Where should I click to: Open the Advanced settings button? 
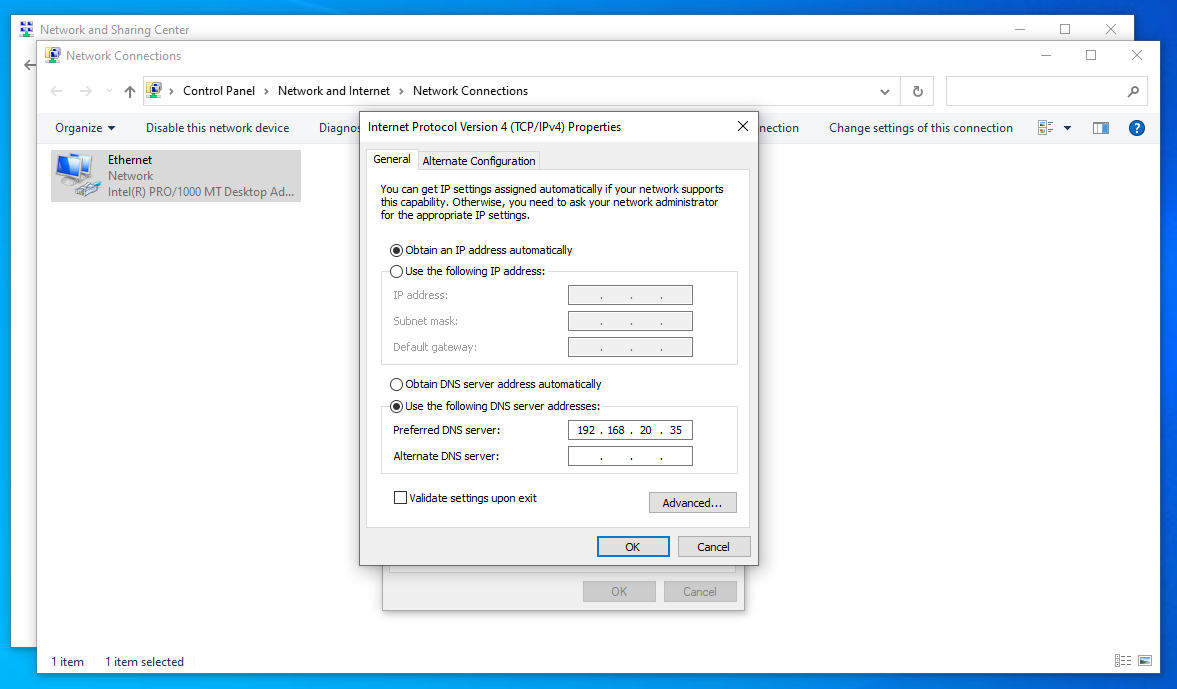click(x=692, y=503)
